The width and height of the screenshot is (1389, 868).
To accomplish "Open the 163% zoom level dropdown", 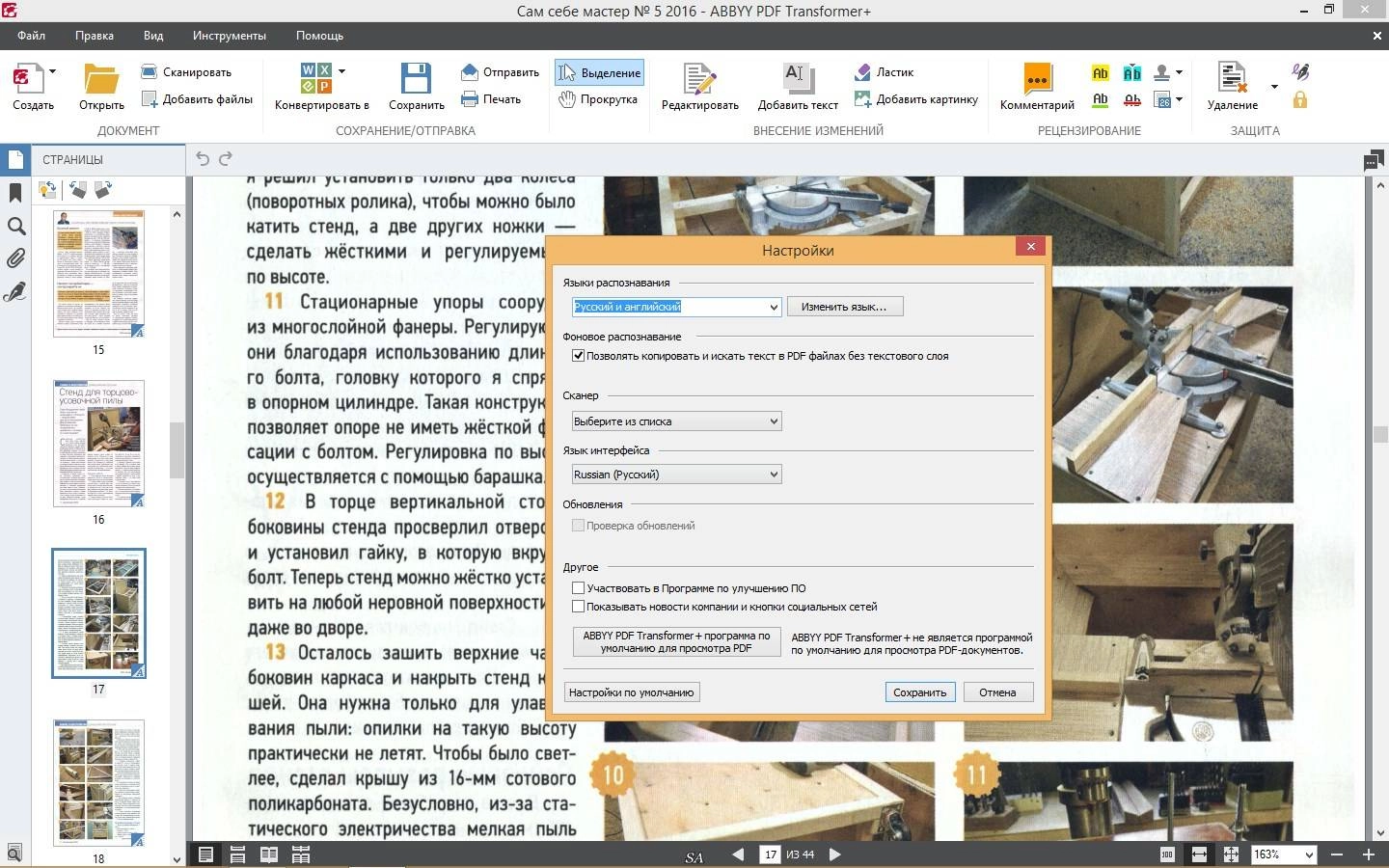I will [x=1309, y=854].
